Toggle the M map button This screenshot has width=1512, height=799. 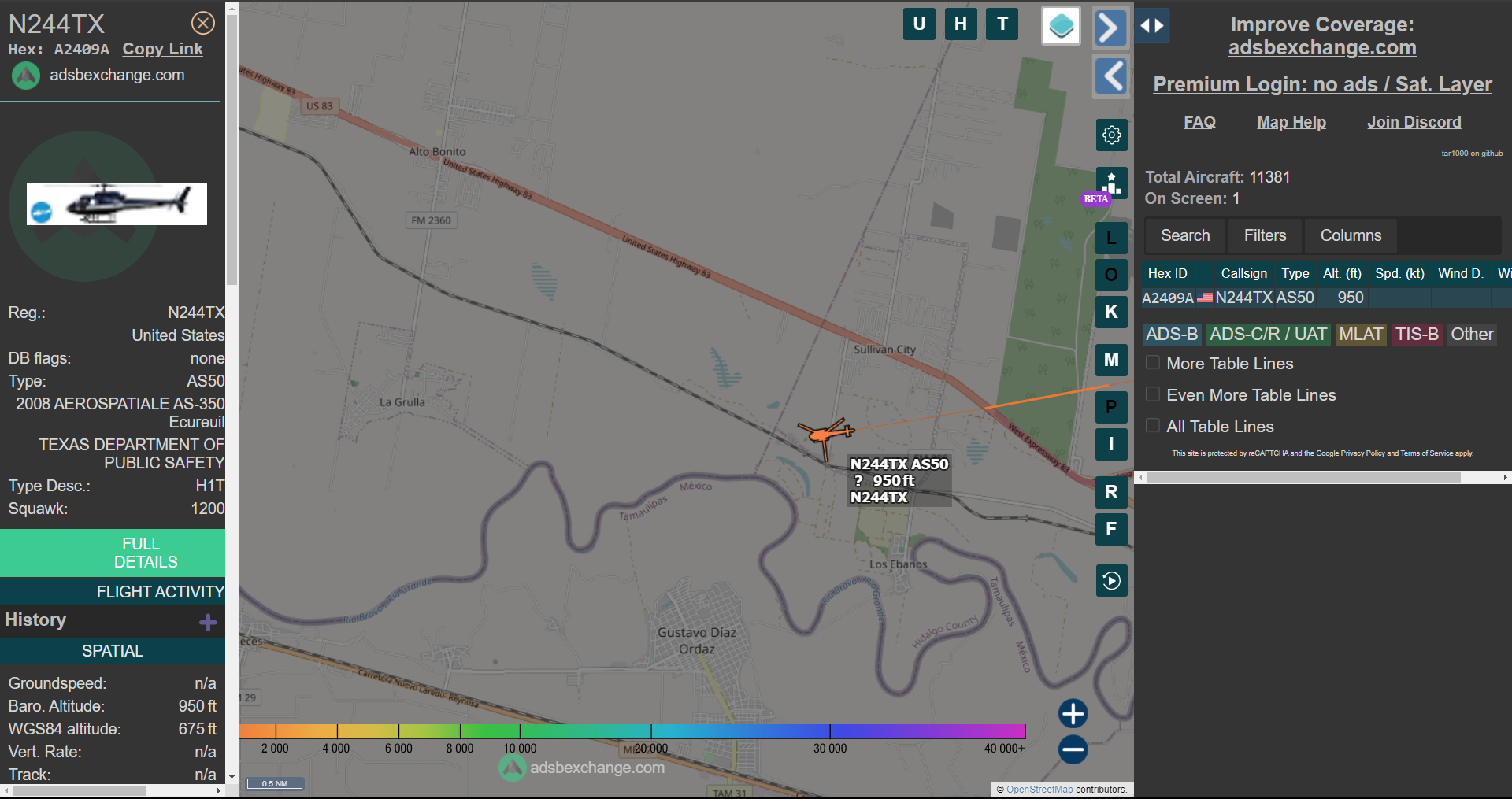1111,360
